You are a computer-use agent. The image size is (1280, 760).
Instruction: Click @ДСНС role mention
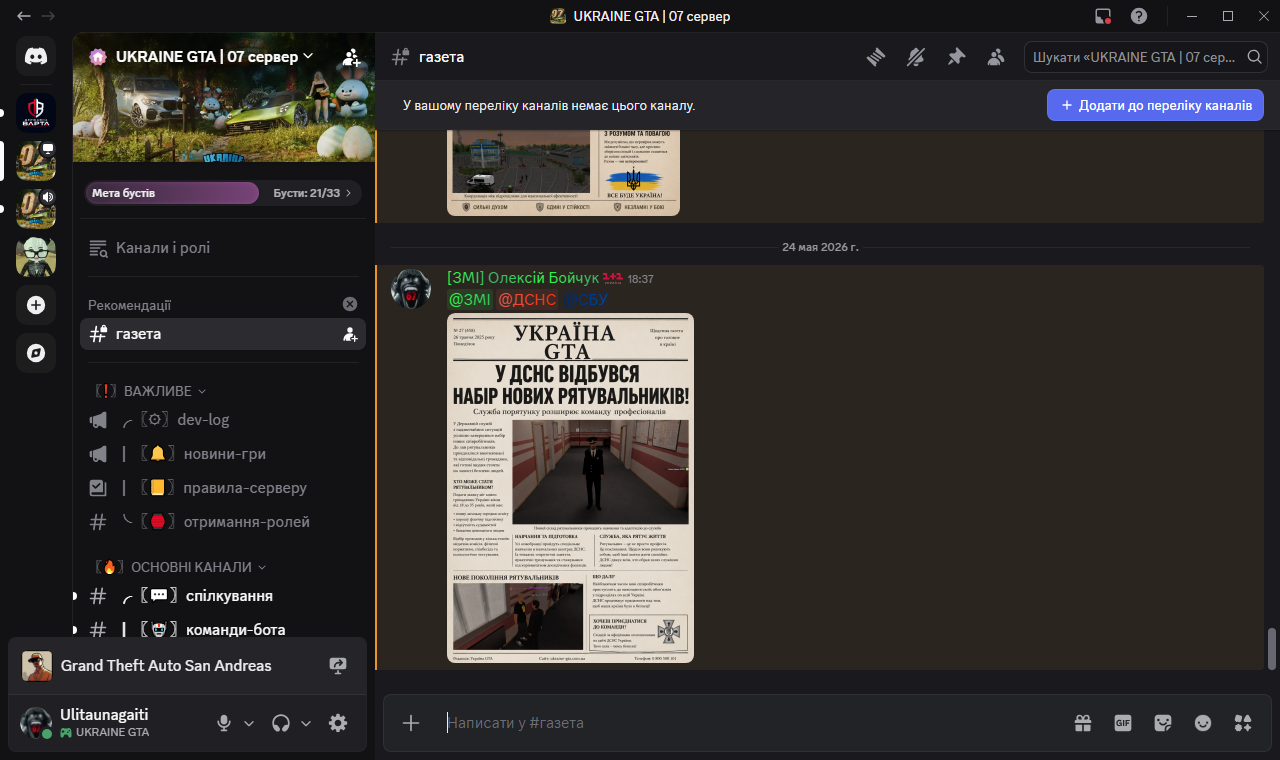pos(527,300)
